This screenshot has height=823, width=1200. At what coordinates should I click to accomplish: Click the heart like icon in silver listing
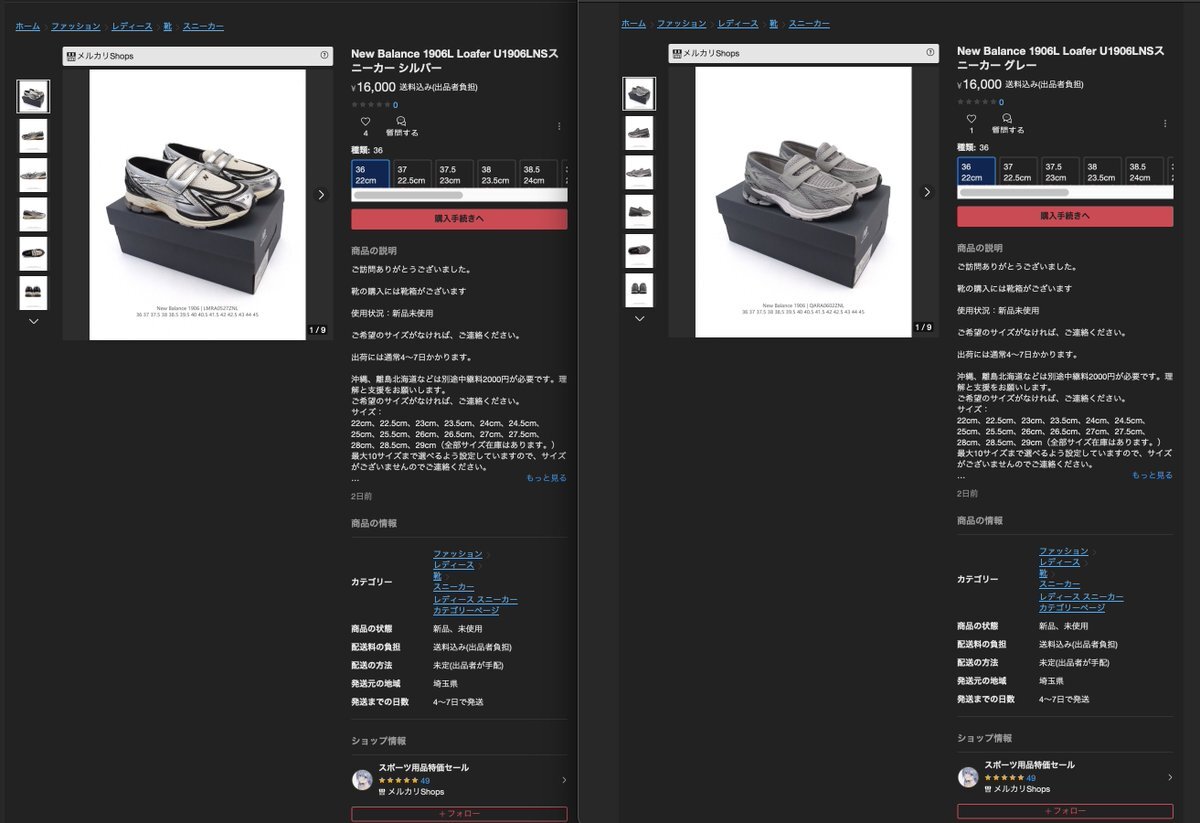[x=365, y=121]
